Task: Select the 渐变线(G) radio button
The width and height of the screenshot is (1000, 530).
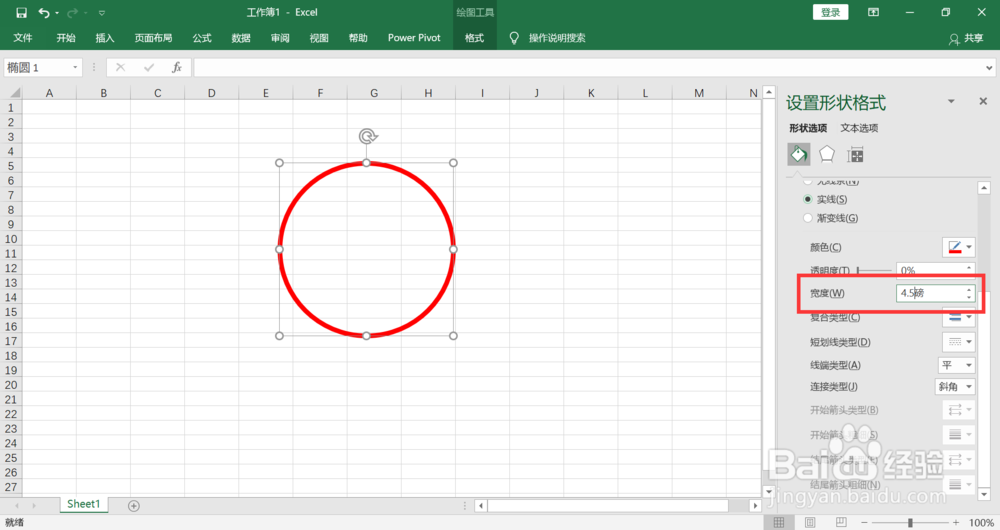Action: (808, 218)
